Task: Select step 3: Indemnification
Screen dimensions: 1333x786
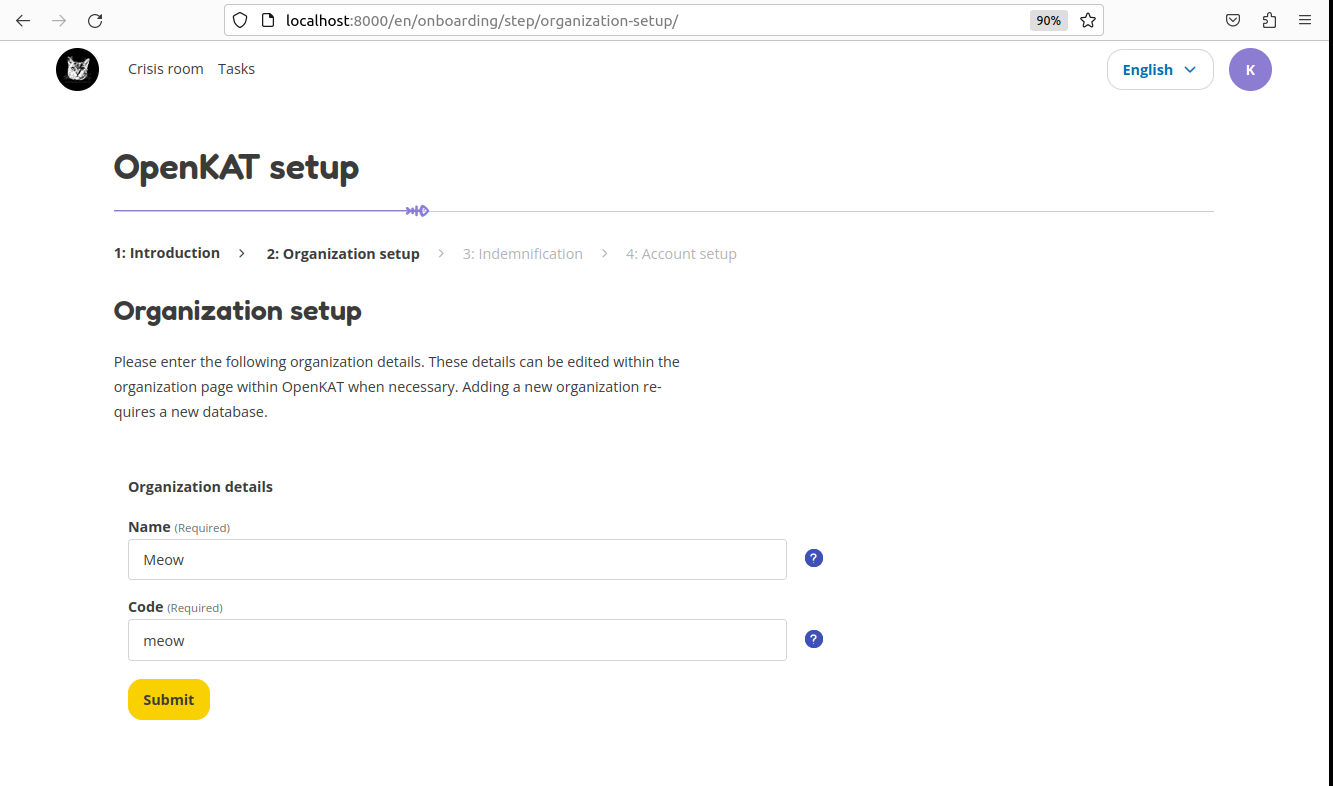Action: click(523, 254)
